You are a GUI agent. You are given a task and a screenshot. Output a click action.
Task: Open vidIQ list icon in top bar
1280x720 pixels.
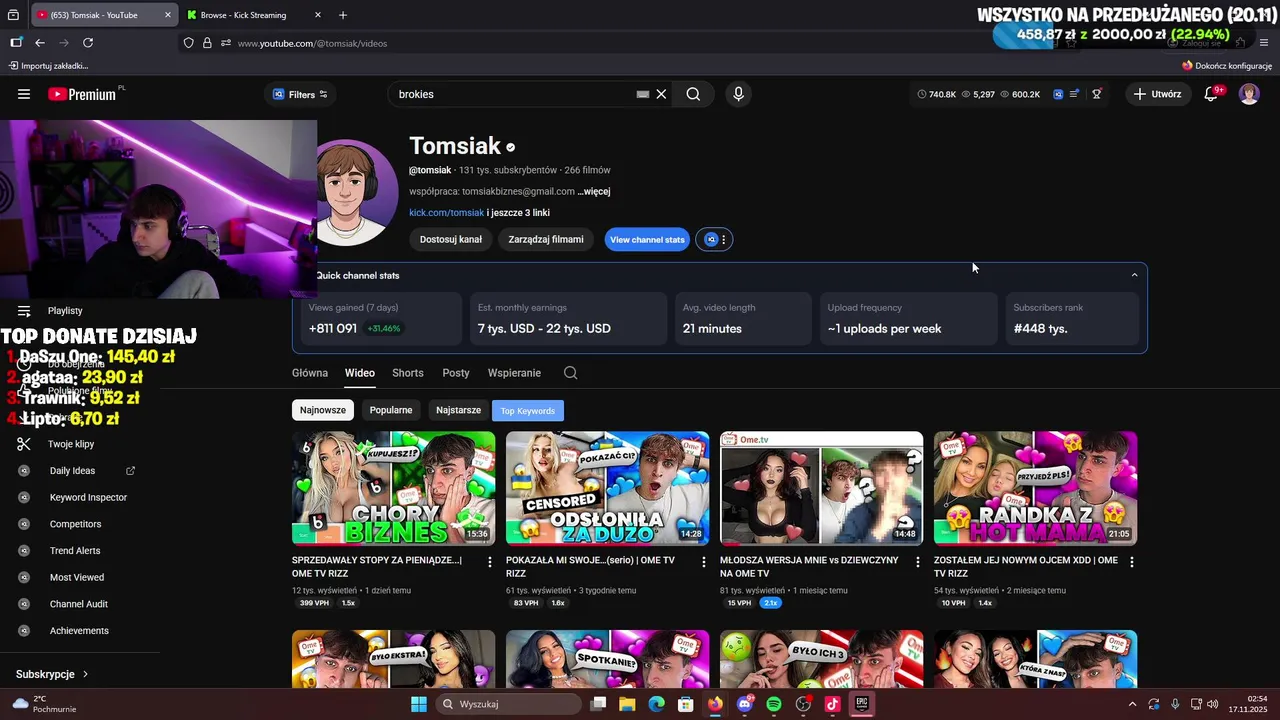click(1075, 94)
